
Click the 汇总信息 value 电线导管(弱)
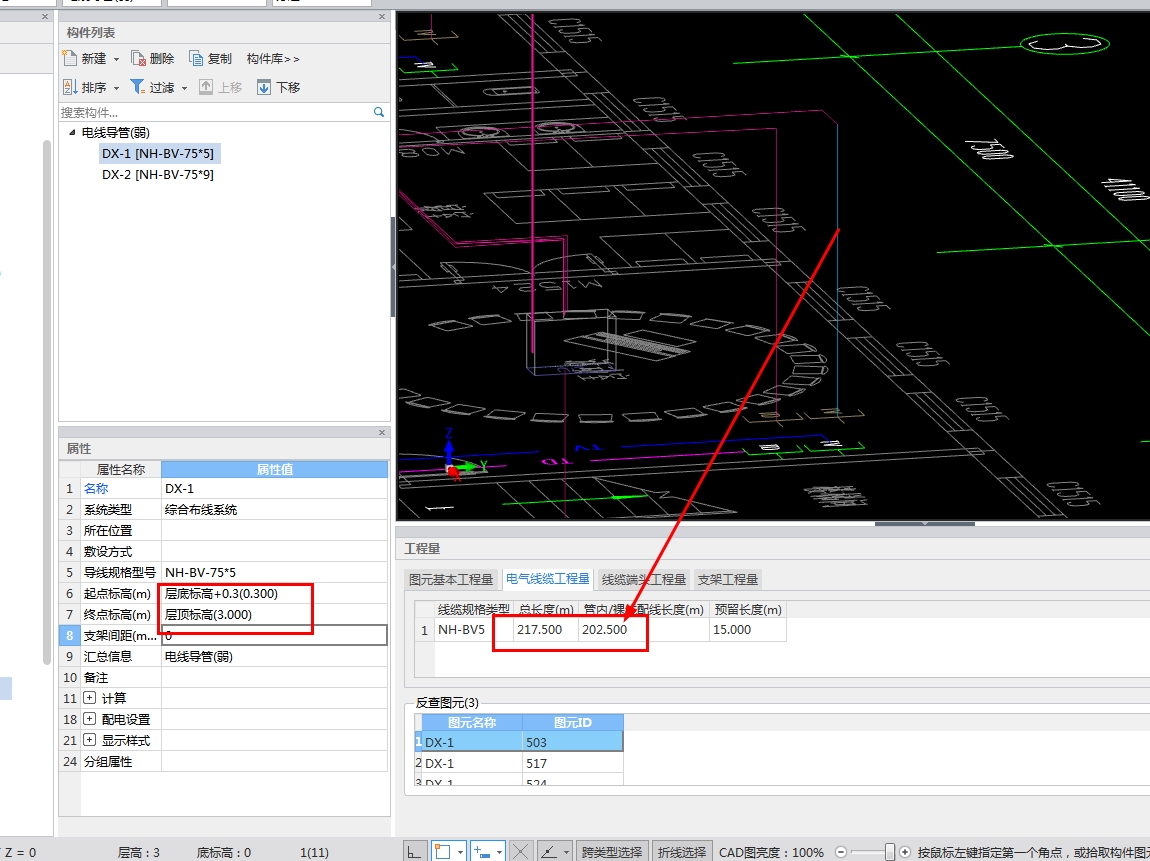tap(274, 656)
